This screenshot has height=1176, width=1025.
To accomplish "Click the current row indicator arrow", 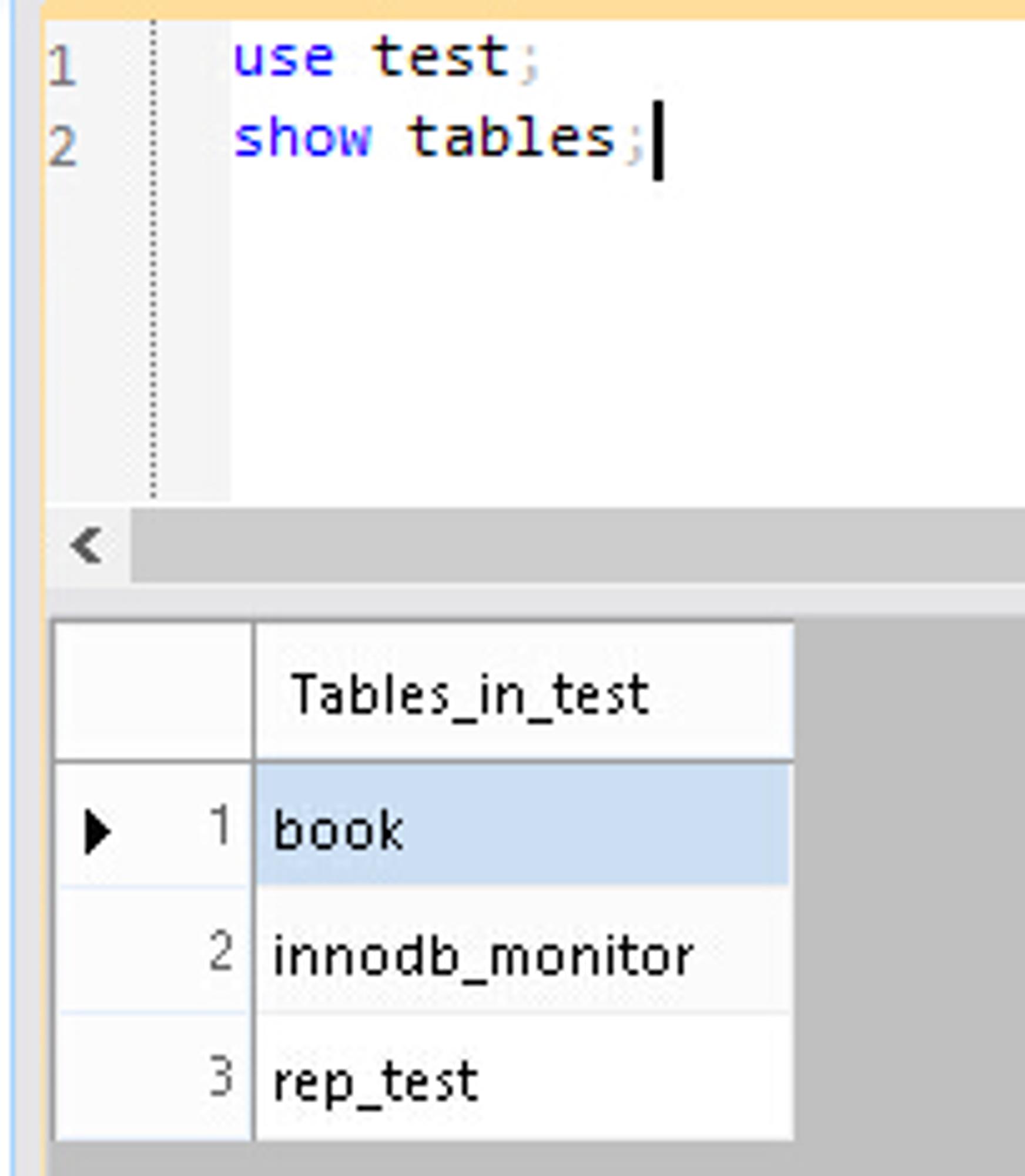I will pyautogui.click(x=98, y=831).
